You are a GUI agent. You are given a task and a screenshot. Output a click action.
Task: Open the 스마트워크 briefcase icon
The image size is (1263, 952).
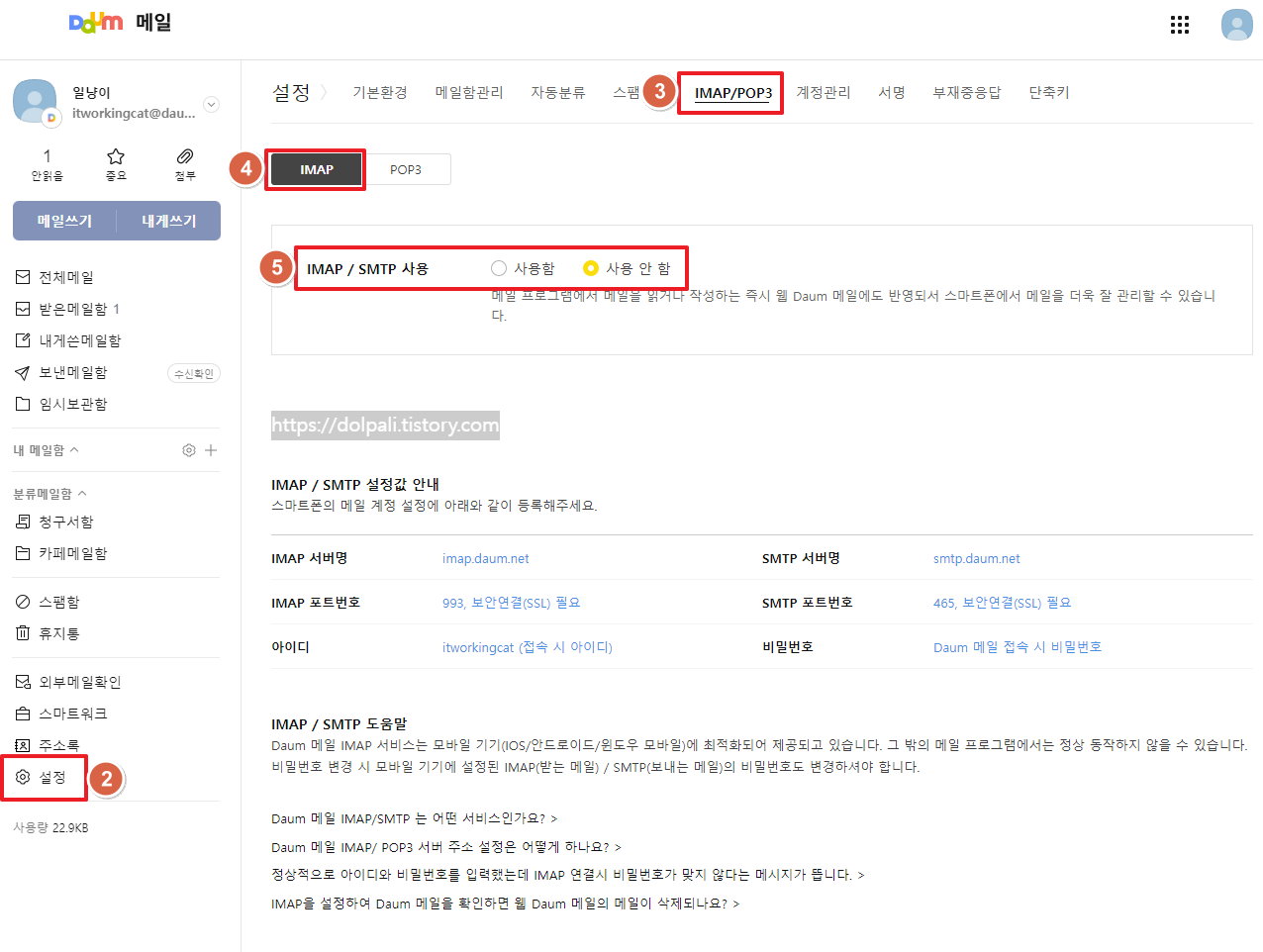click(x=24, y=713)
